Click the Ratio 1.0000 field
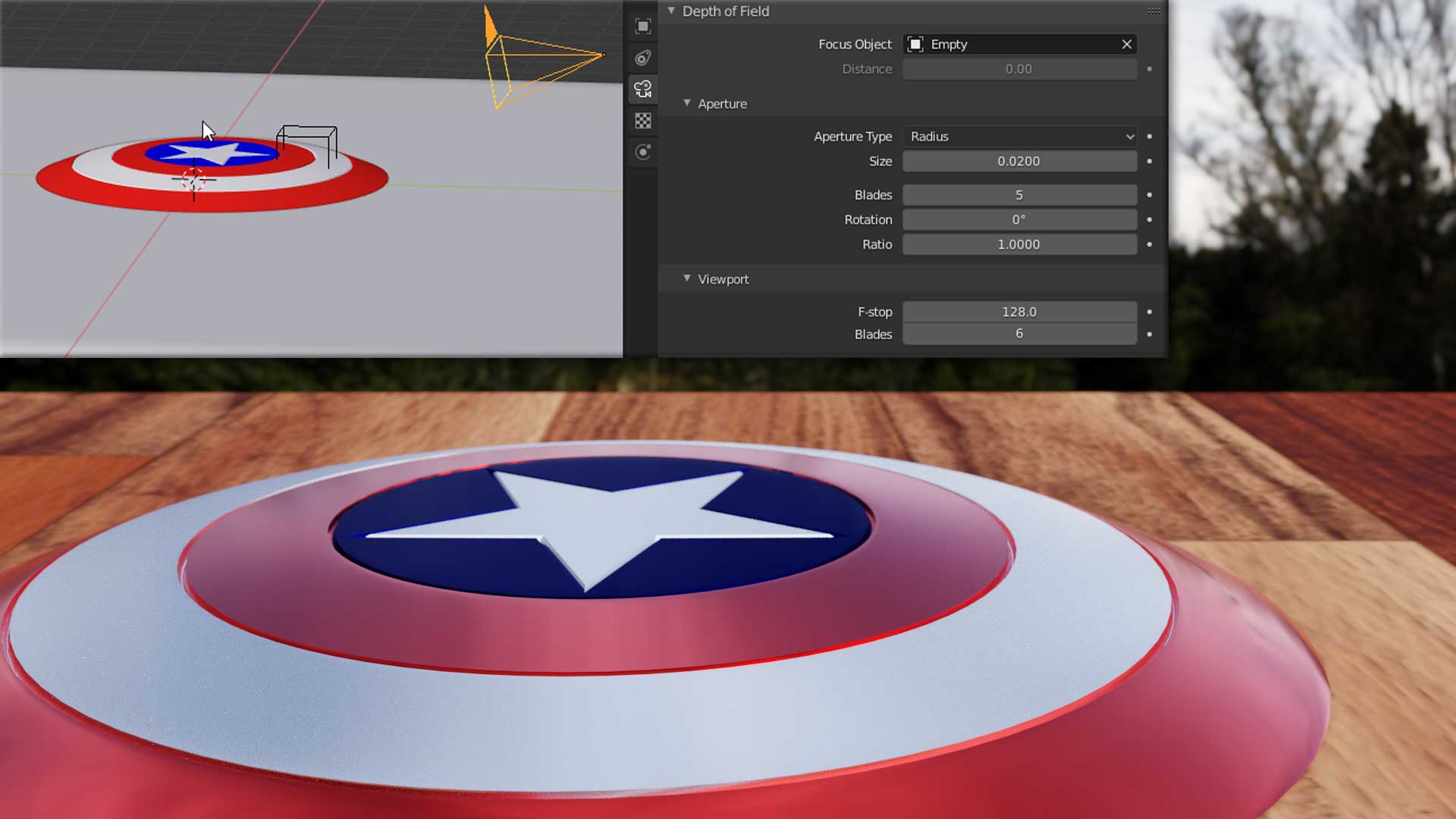The image size is (1456, 819). [1020, 244]
